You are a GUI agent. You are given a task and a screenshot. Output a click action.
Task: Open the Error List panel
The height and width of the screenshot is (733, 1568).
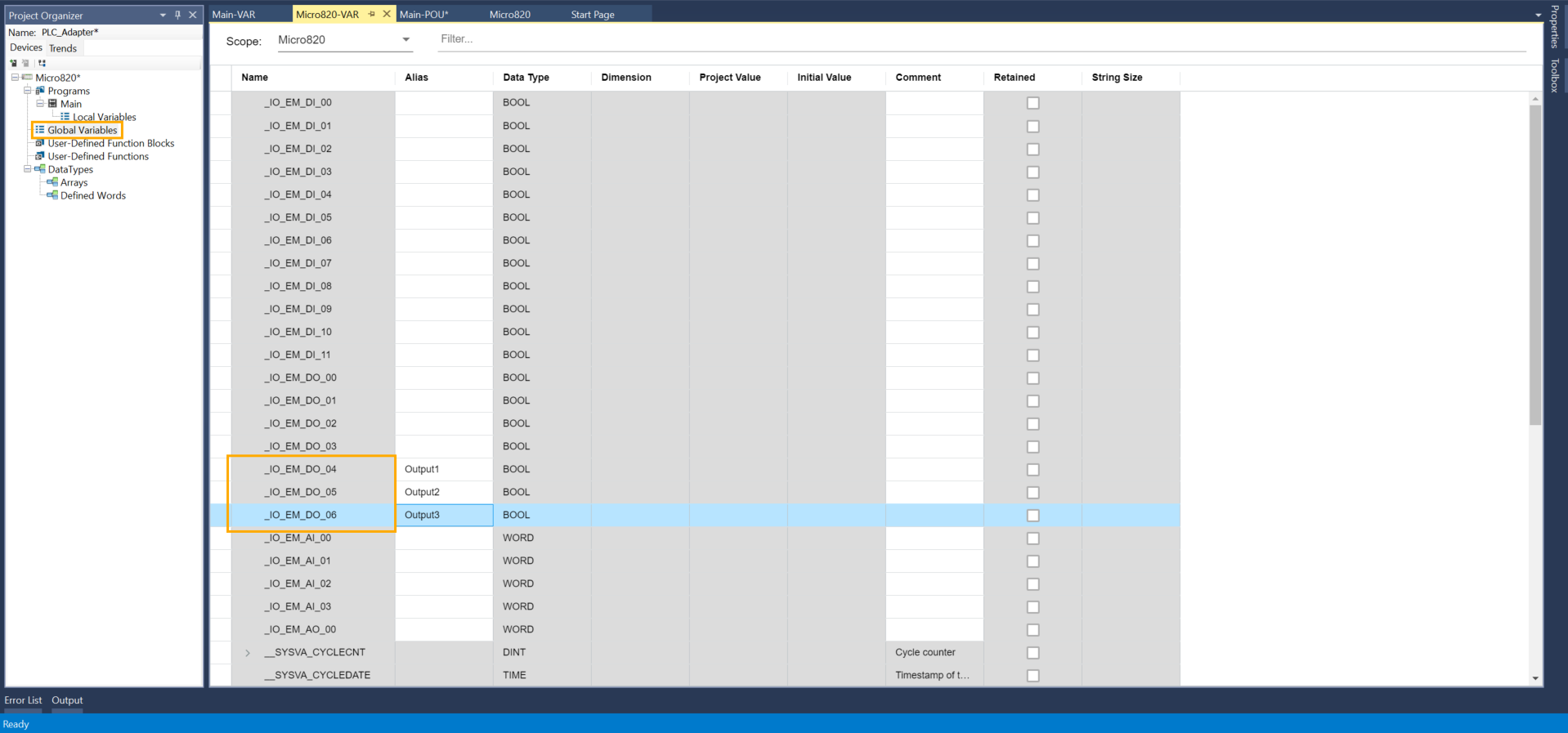tap(23, 700)
